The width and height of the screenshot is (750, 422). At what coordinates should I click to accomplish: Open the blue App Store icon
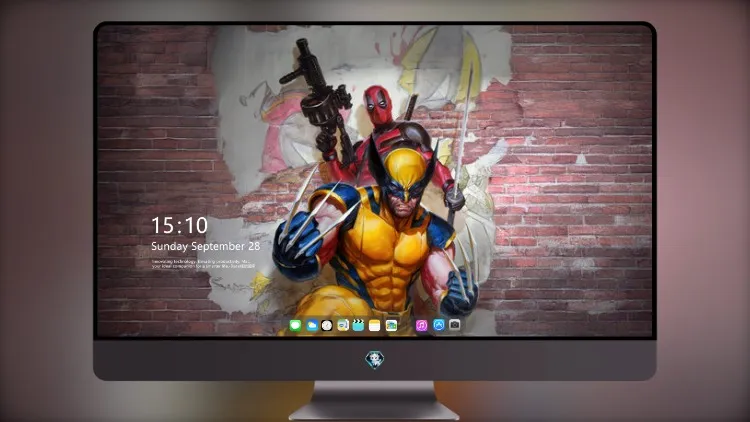coord(439,325)
